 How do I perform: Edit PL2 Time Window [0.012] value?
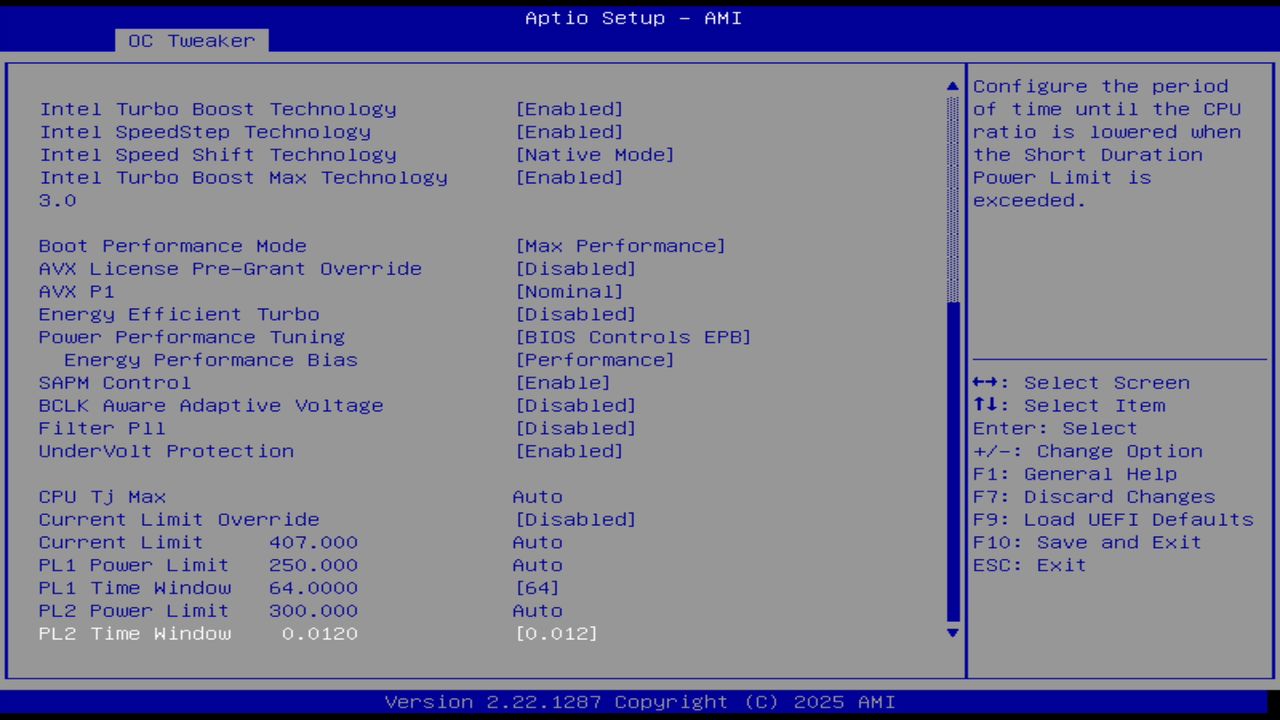pyautogui.click(x=556, y=634)
